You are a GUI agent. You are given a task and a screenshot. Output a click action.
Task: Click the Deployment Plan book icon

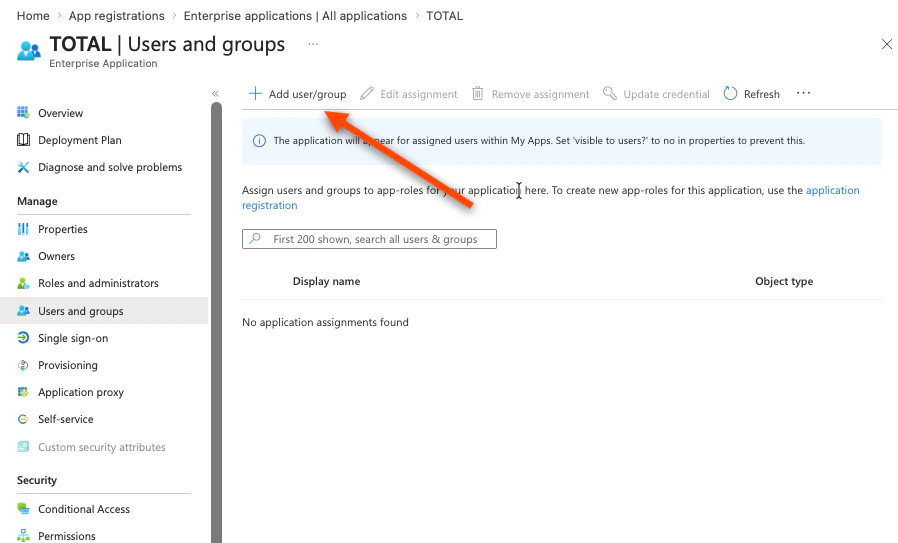tap(23, 140)
